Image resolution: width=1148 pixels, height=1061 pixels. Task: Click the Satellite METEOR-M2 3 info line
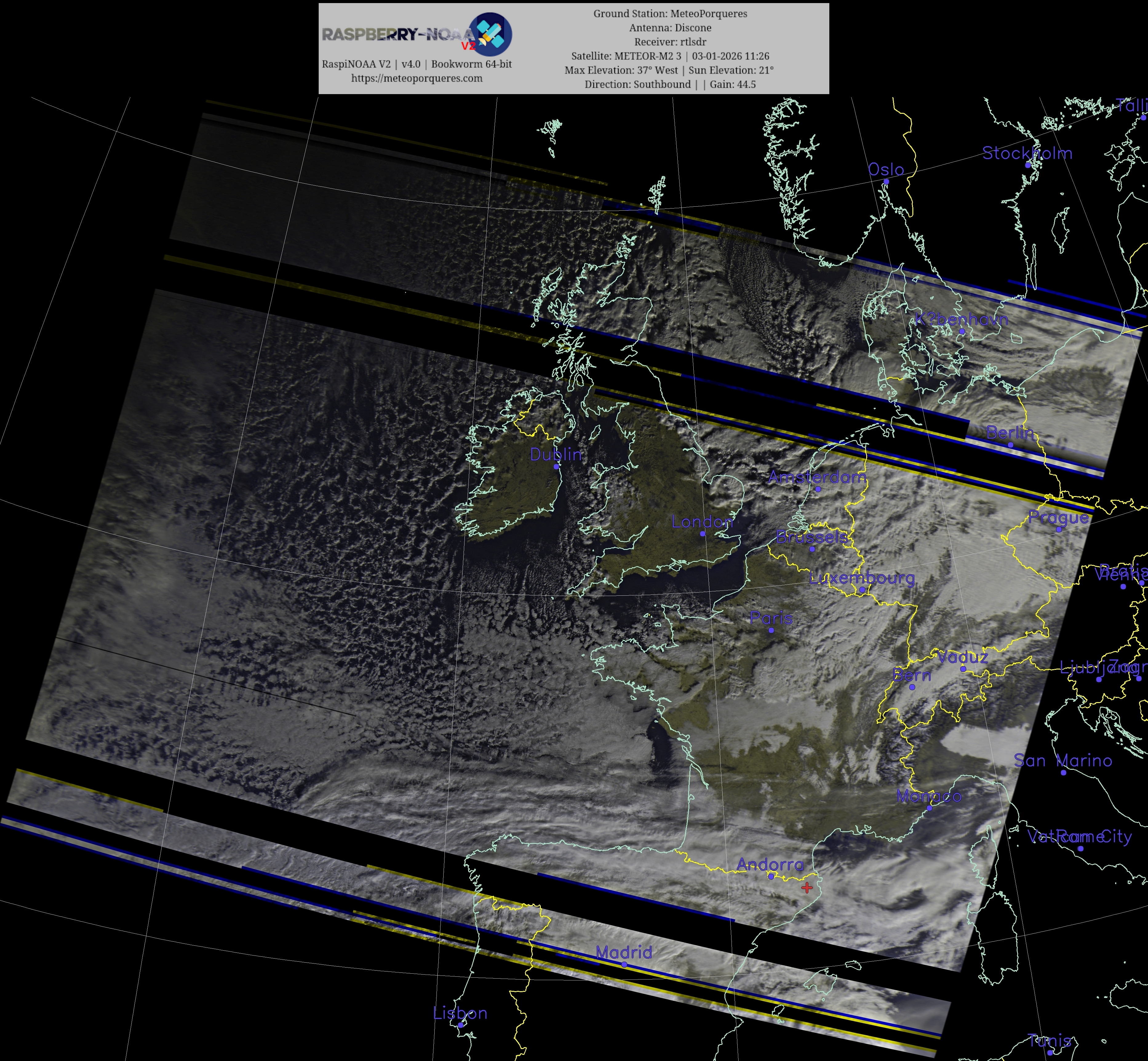click(x=670, y=56)
